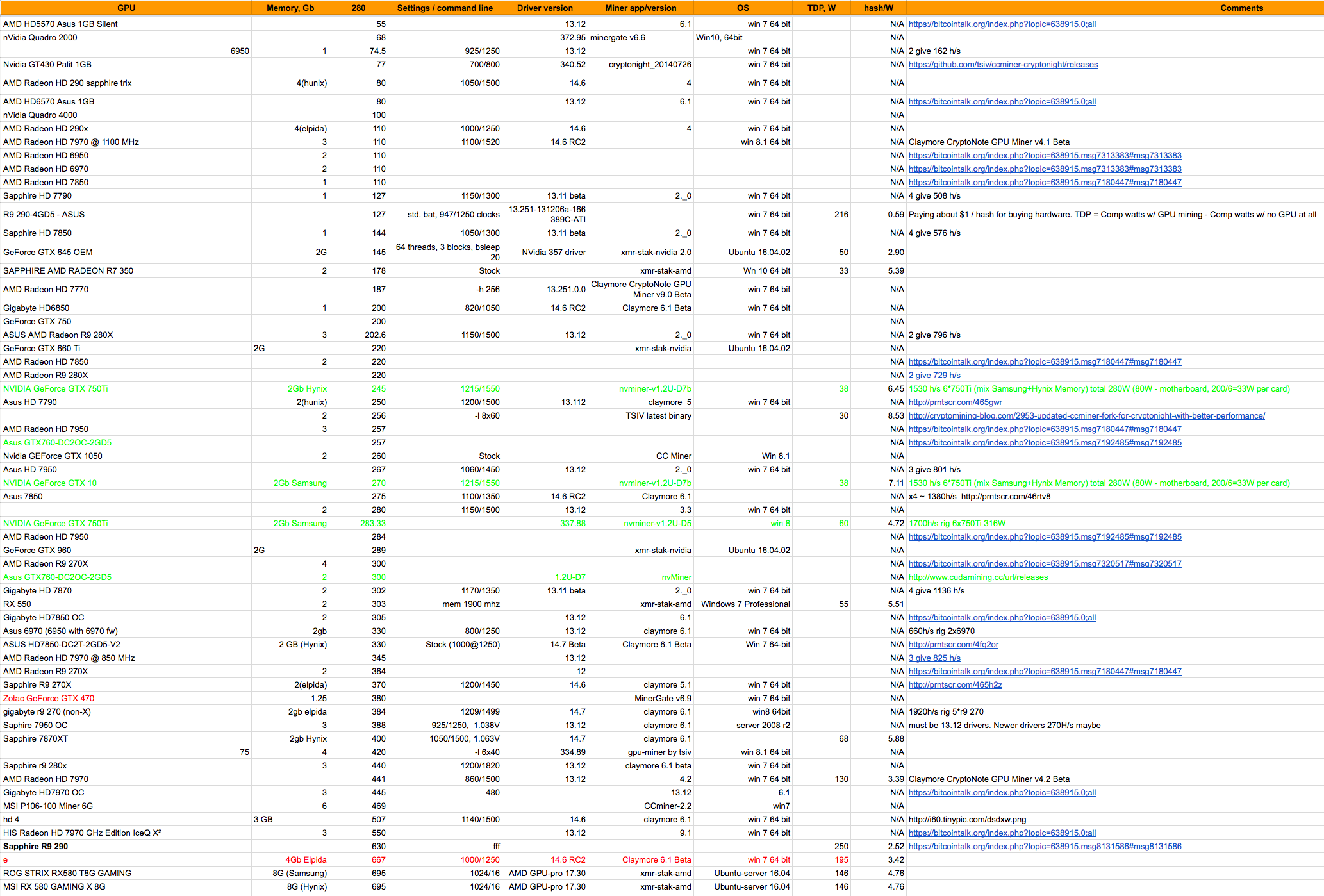Image resolution: width=1324 pixels, height=896 pixels.
Task: Open the prntscr.com/465gwr link
Action: [x=955, y=402]
